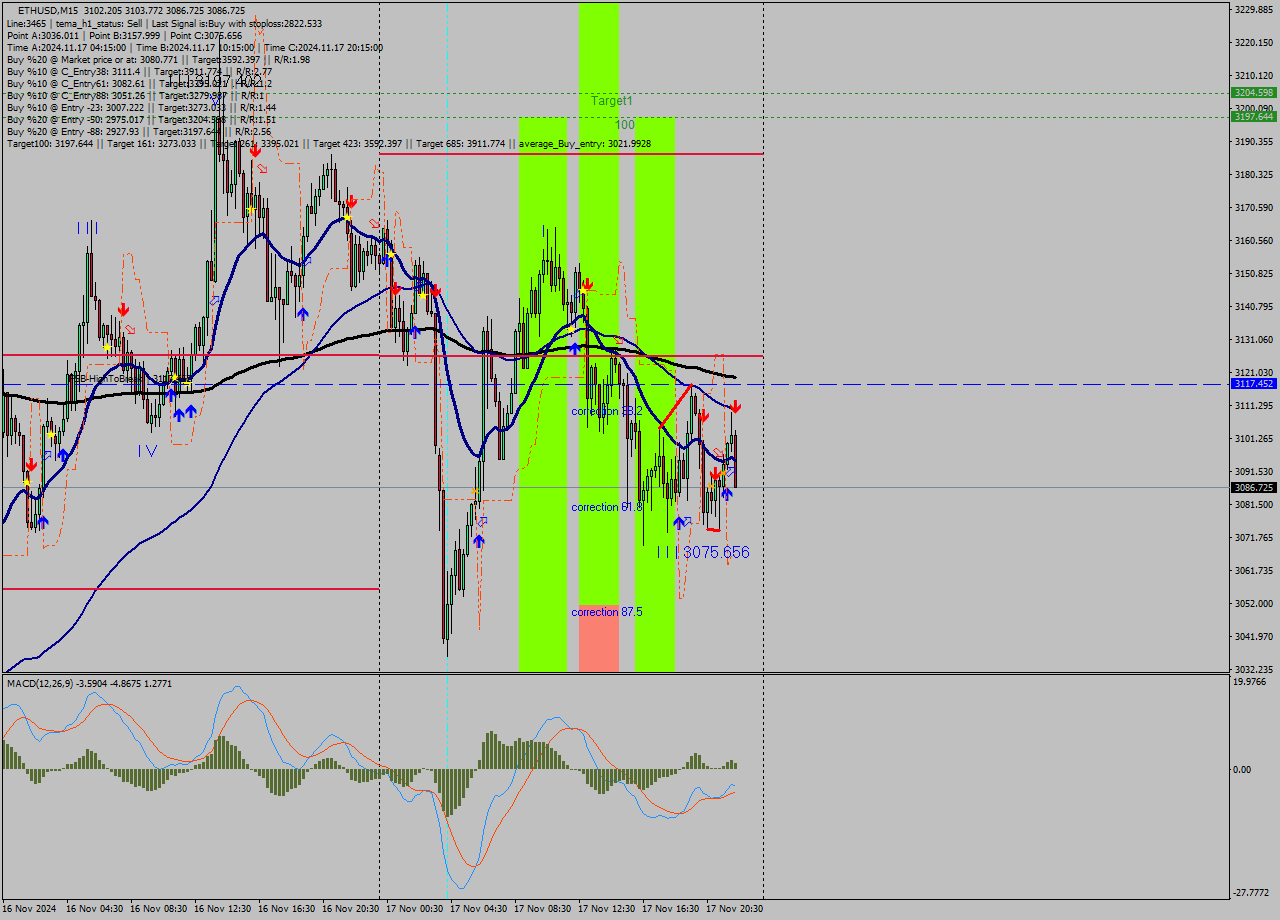Click the 19.9766 MACD scale value
The height and width of the screenshot is (920, 1280).
point(1251,682)
